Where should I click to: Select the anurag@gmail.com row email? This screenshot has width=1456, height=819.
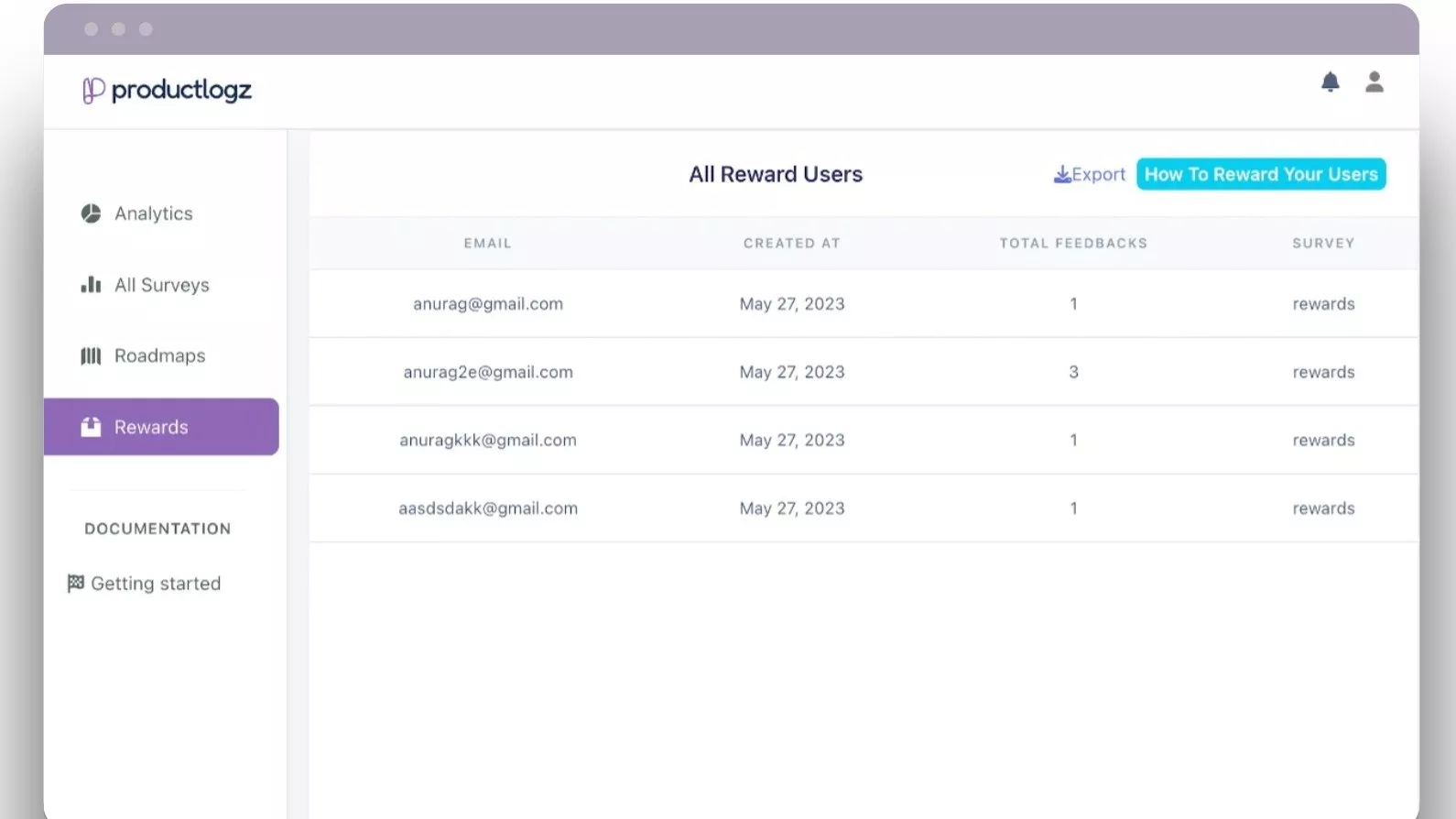(x=487, y=304)
